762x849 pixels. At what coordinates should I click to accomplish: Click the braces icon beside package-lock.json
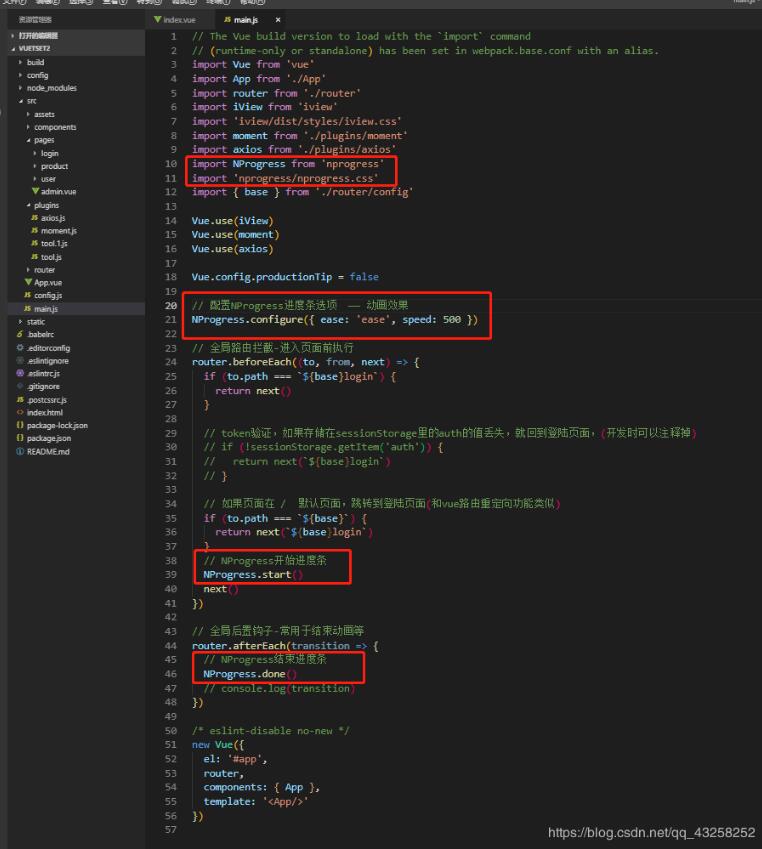20,425
